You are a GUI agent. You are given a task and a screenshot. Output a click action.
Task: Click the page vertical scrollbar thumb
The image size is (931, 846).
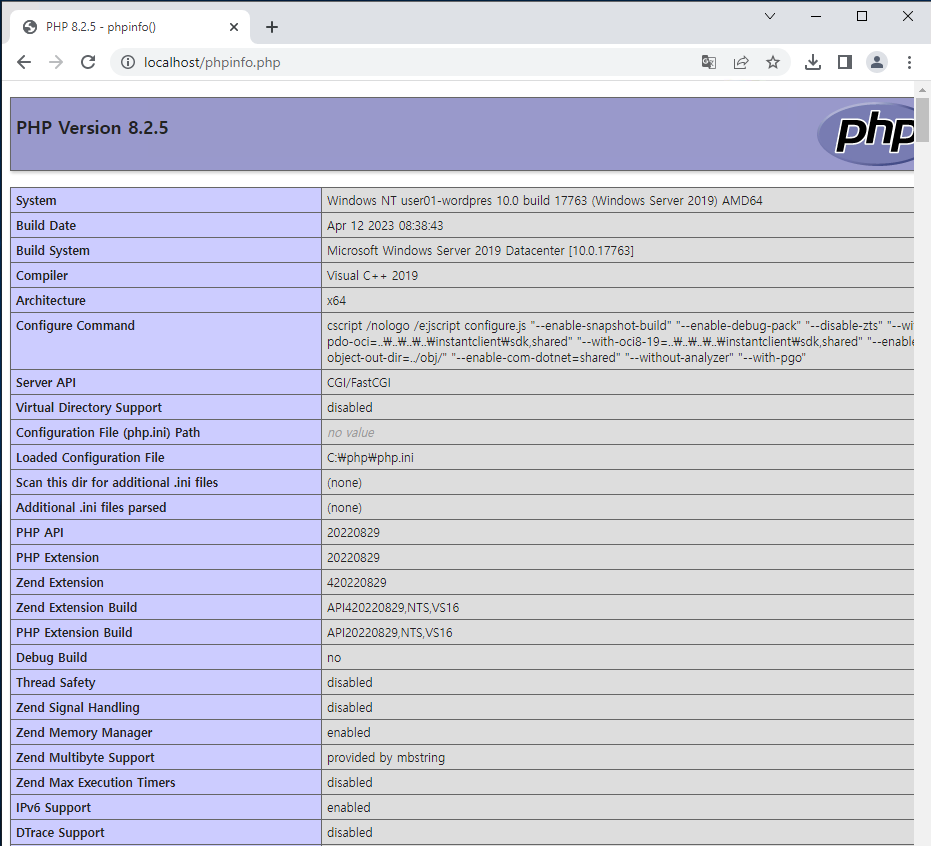[922, 120]
